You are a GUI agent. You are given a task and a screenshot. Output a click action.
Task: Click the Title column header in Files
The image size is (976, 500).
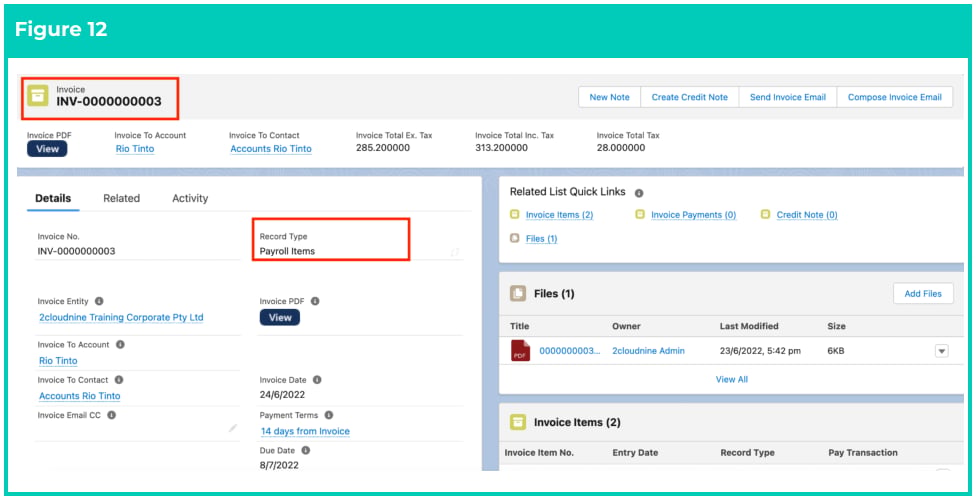[x=519, y=326]
